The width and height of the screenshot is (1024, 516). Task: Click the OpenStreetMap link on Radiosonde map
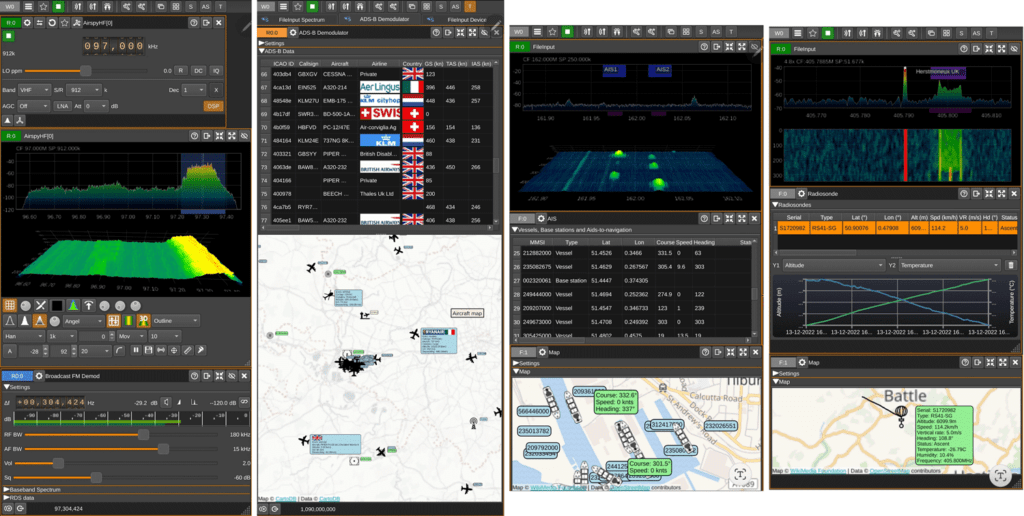point(891,470)
